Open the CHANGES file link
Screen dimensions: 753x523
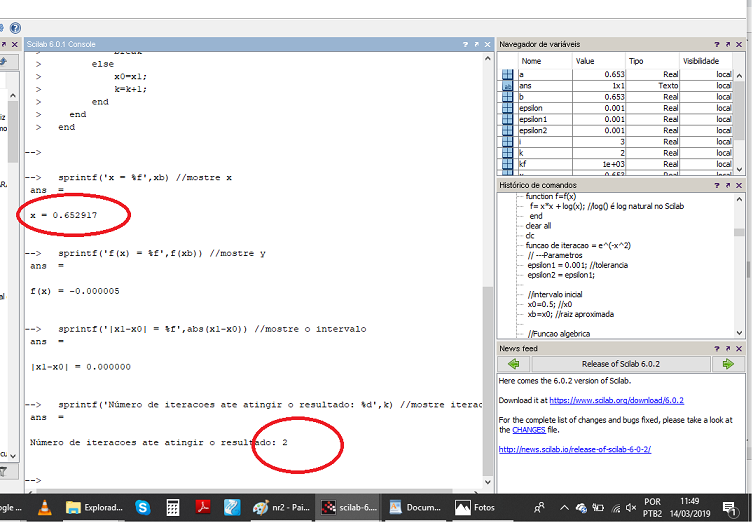point(528,429)
